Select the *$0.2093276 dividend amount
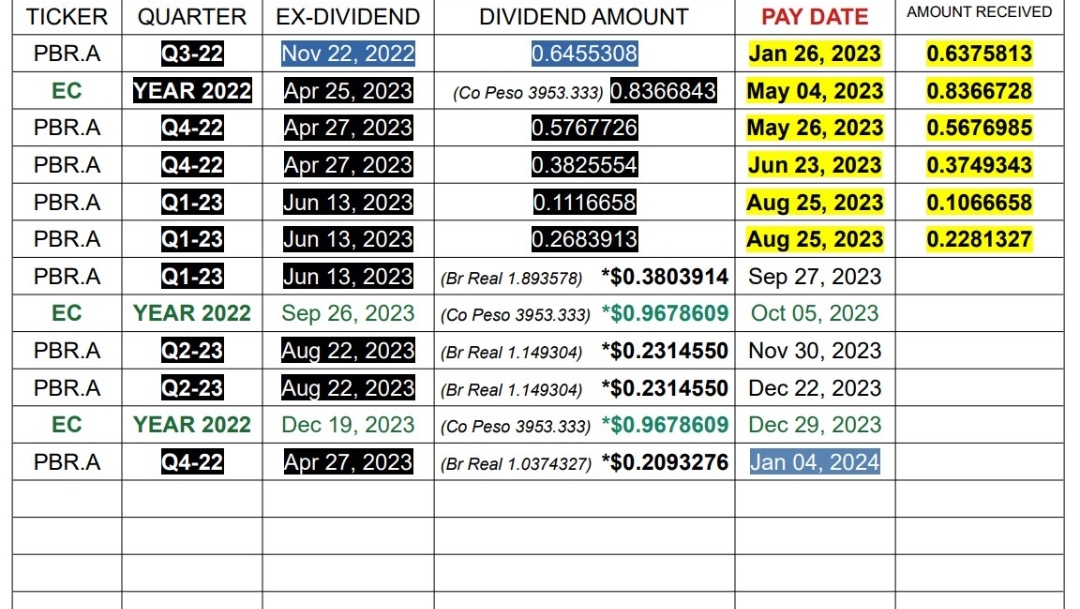 pyautogui.click(x=665, y=462)
